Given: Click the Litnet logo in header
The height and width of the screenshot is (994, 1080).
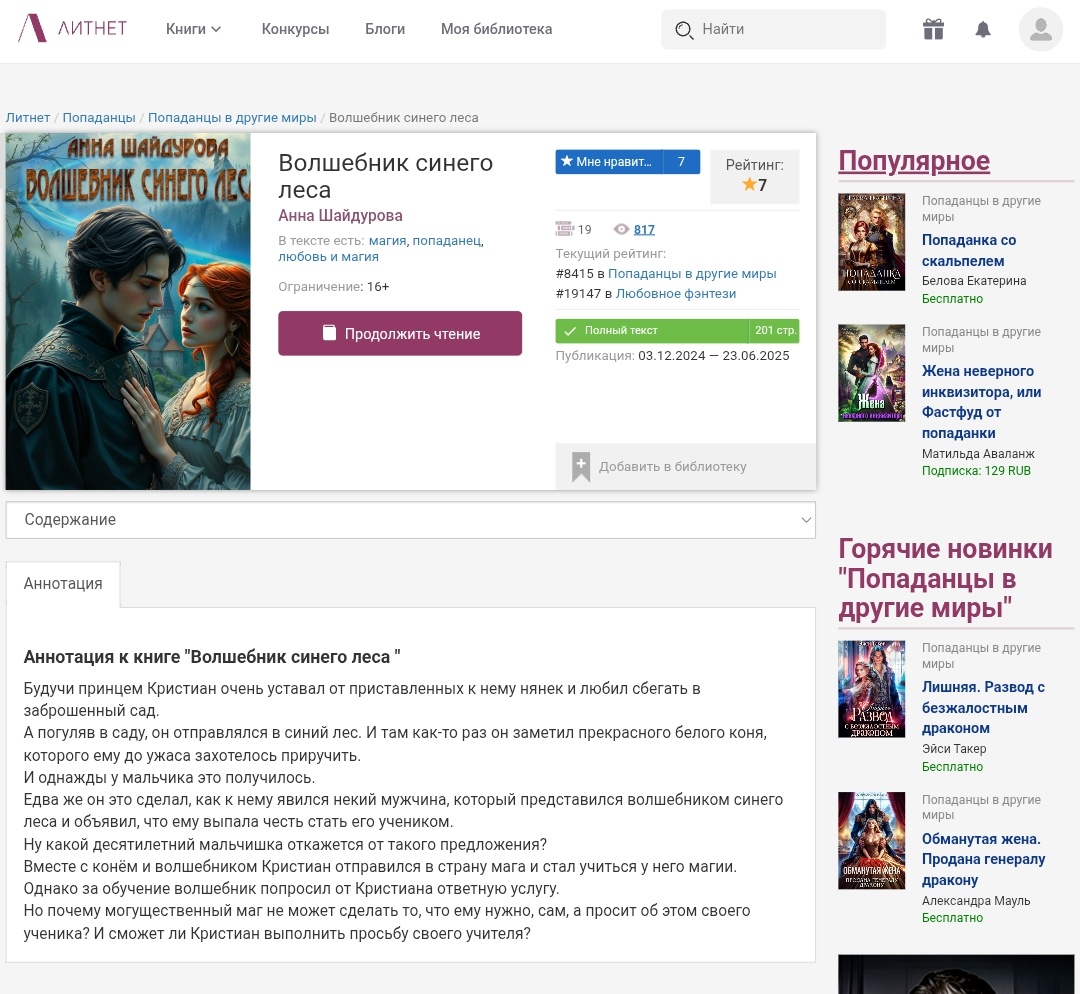Looking at the screenshot, I should tap(72, 28).
